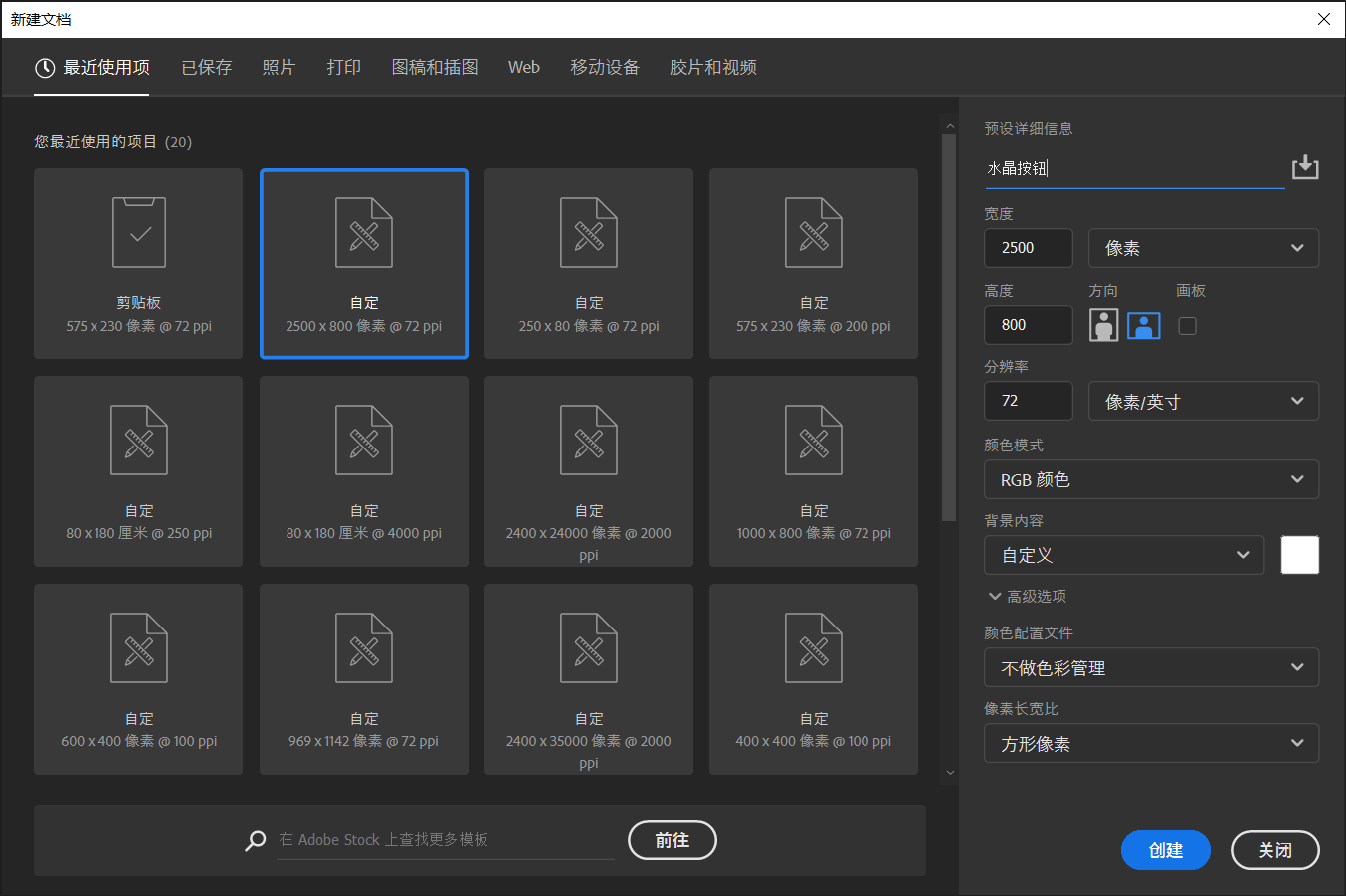
Task: Click the magnifier icon in Adobe Stock search
Action: tap(256, 841)
